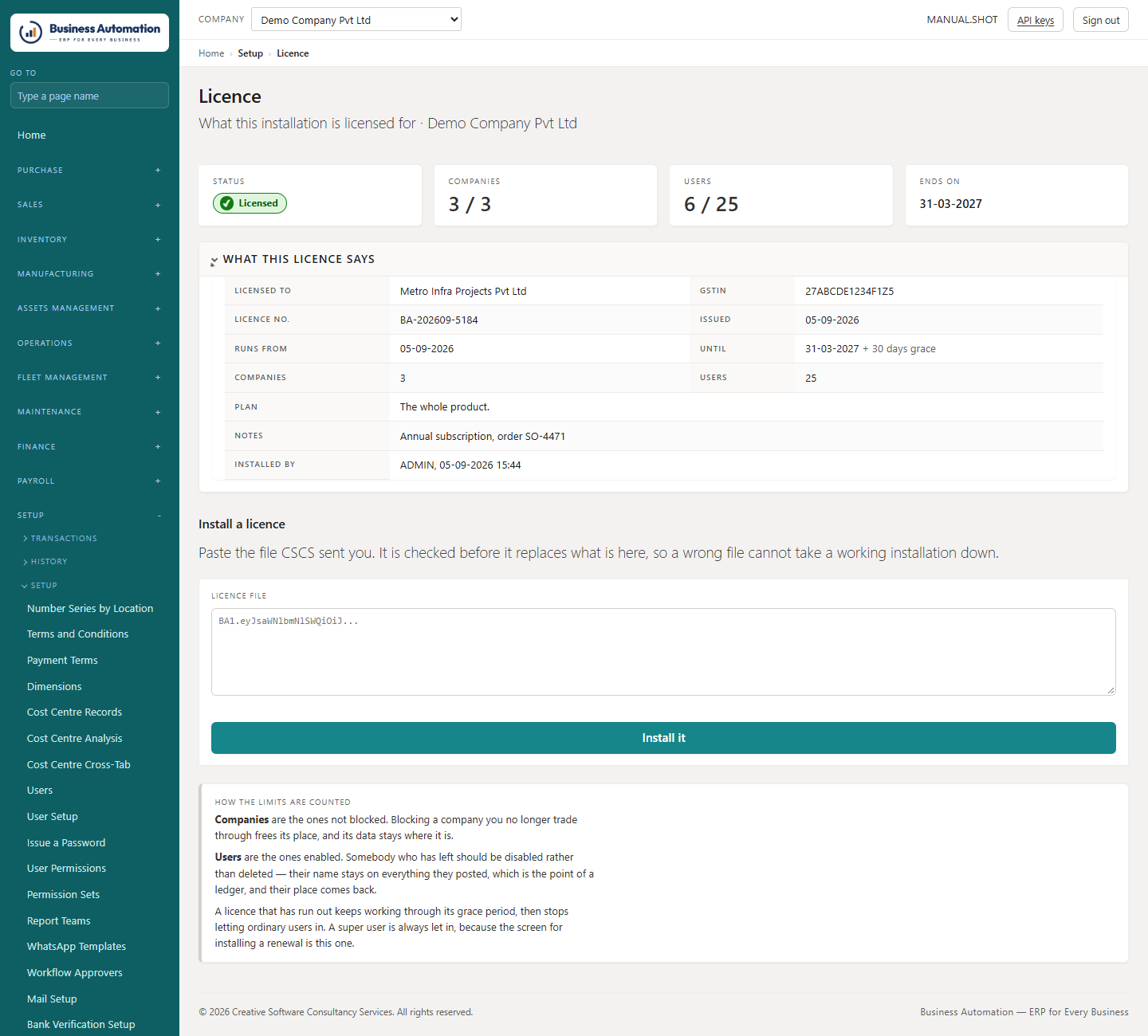
Task: Open User Setup page
Action: pyautogui.click(x=53, y=817)
